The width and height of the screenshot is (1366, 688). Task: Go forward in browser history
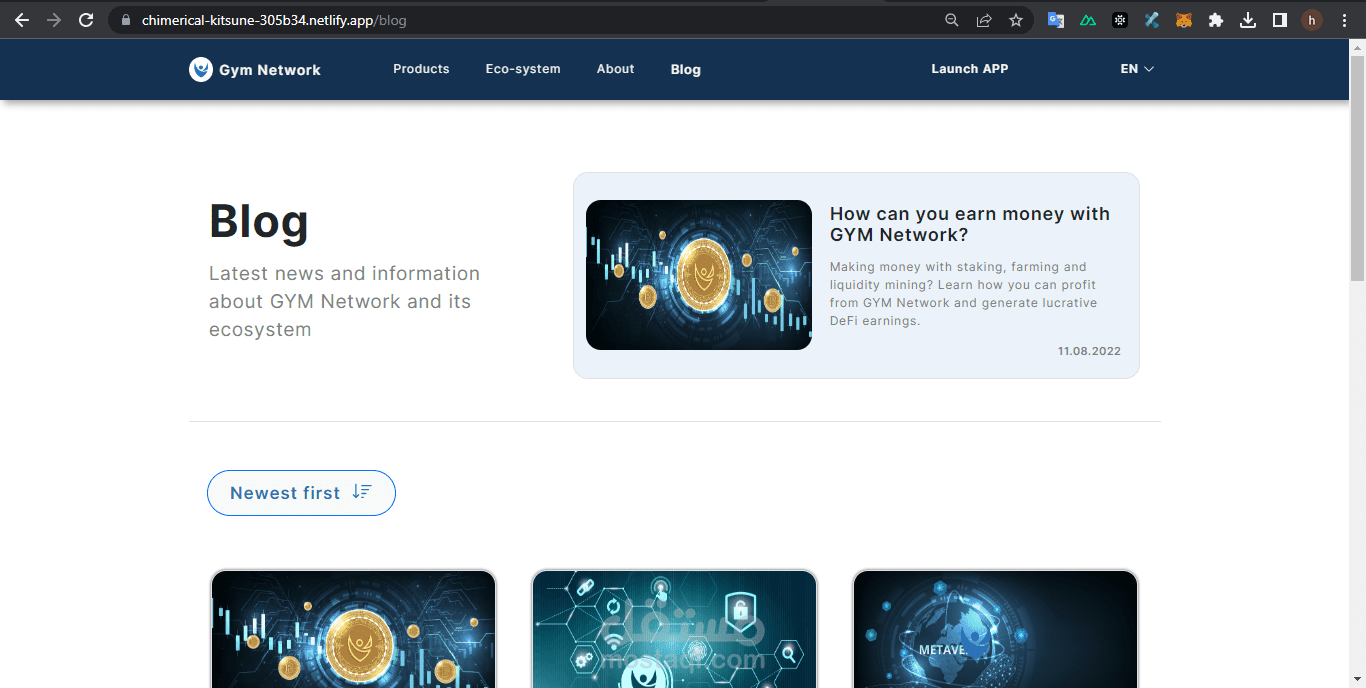[54, 20]
